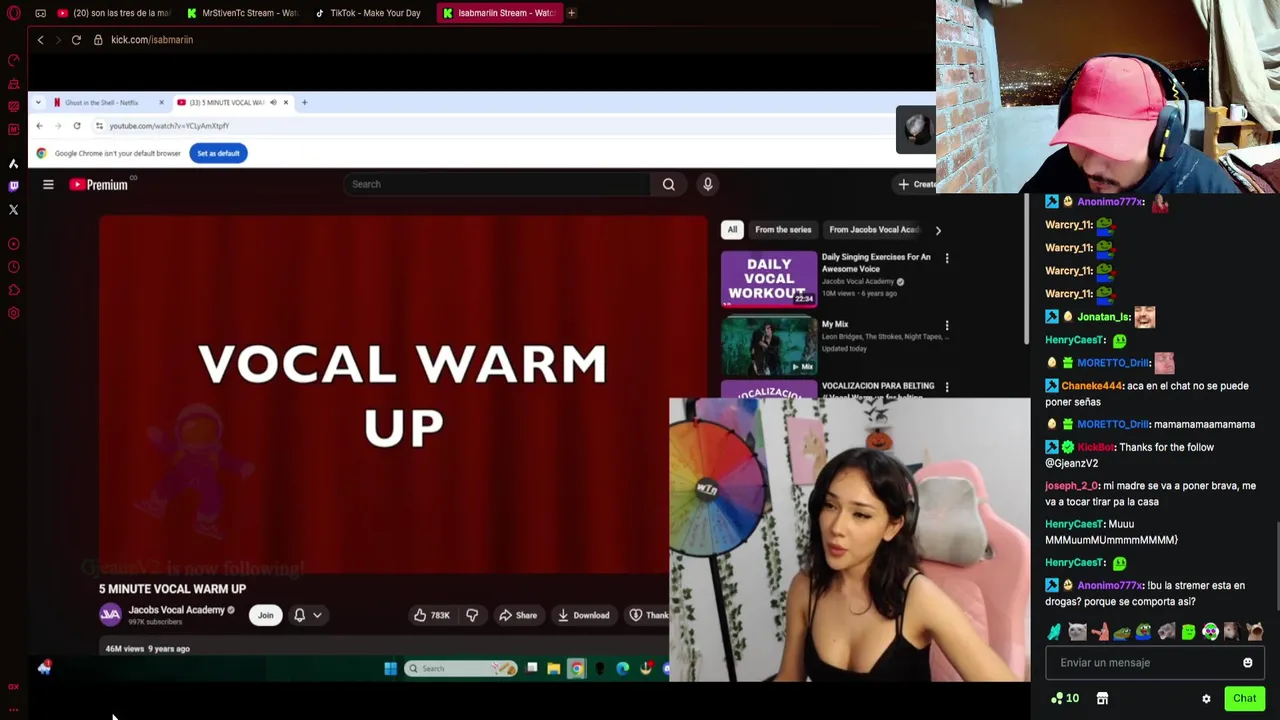Open Opera tab islands workspace icon
This screenshot has width=1280, height=720.
[x=40, y=13]
